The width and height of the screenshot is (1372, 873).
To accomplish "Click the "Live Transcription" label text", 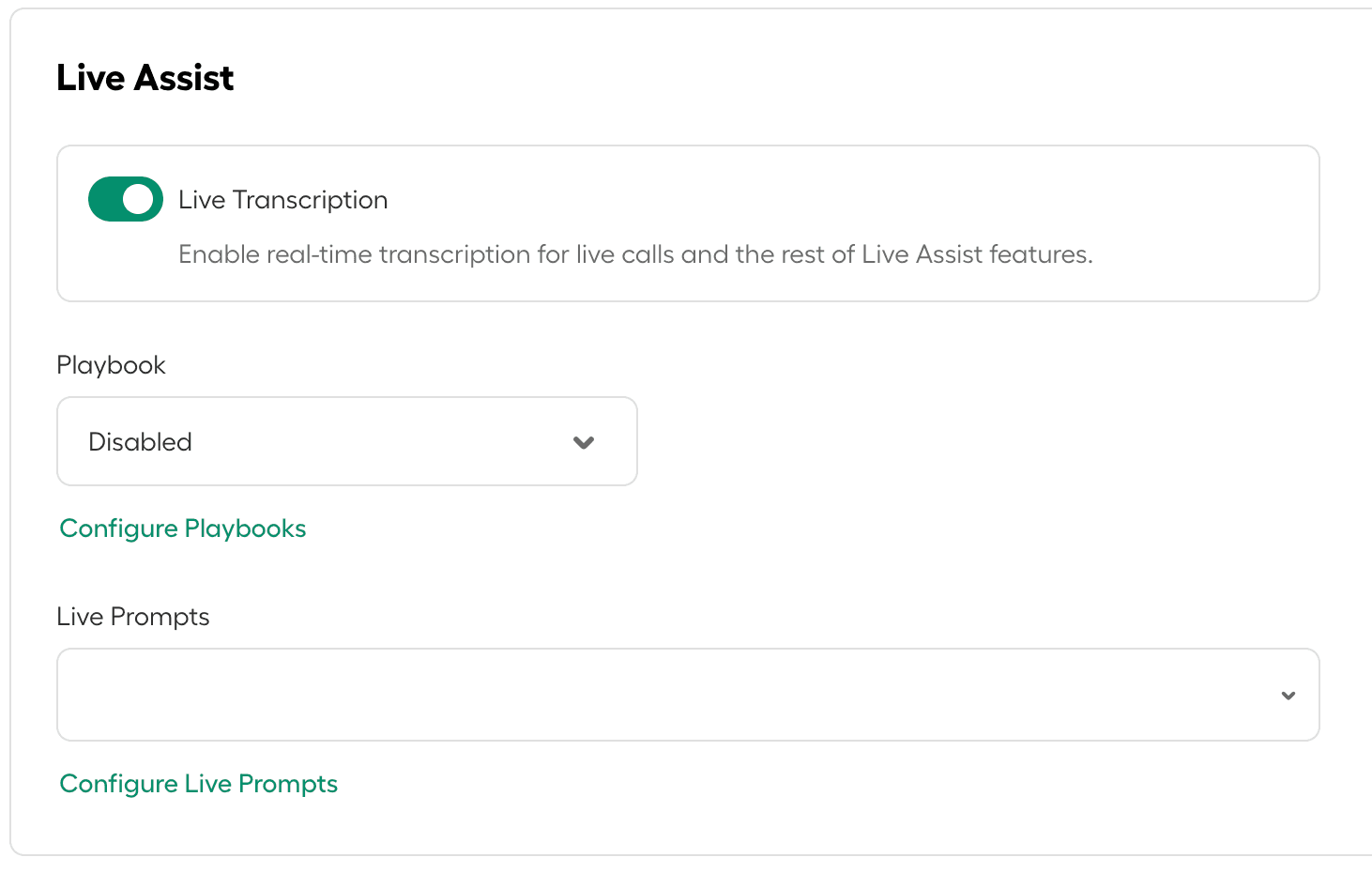I will (x=282, y=200).
